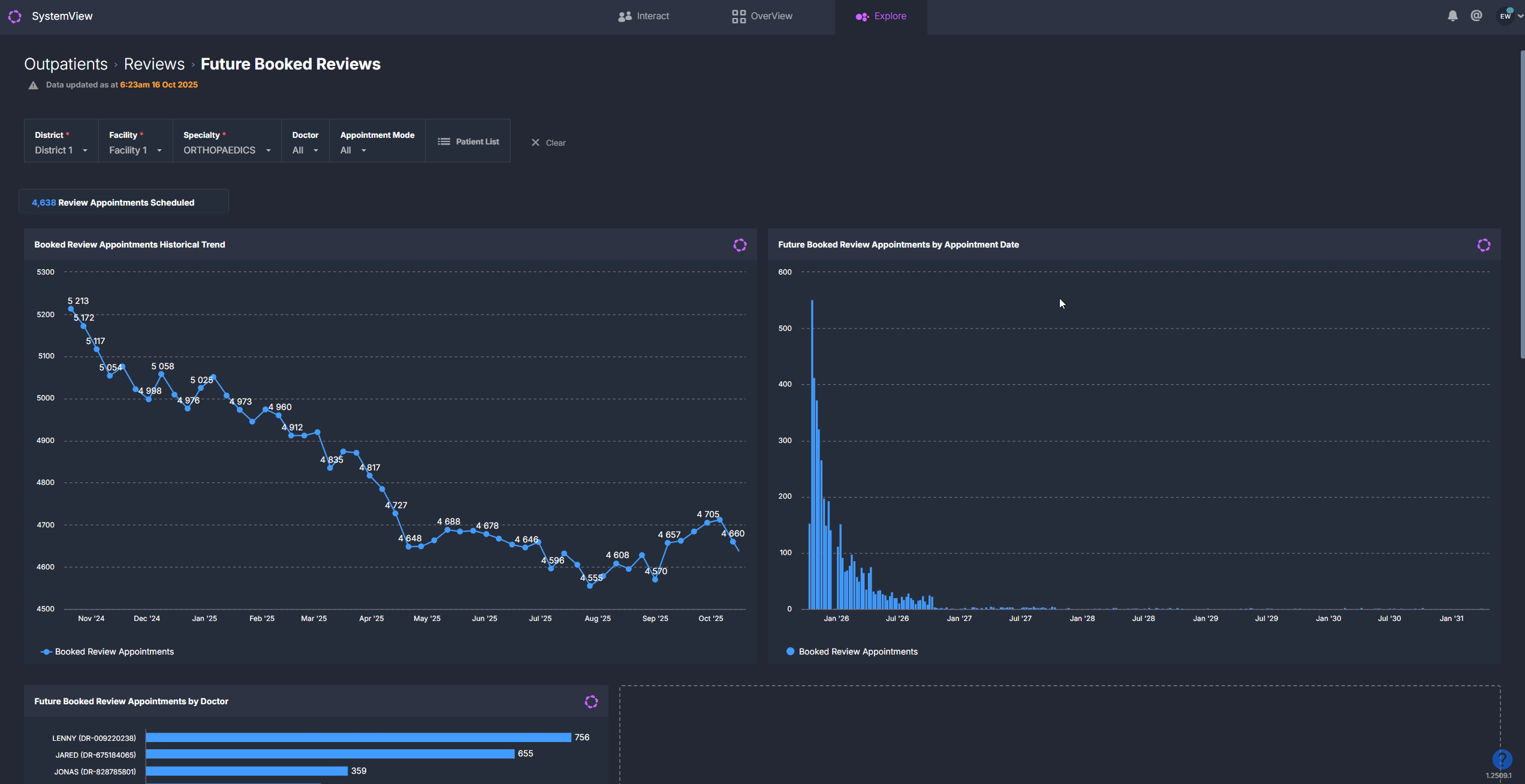This screenshot has width=1525, height=784.
Task: Open the notifications bell
Action: [1452, 16]
